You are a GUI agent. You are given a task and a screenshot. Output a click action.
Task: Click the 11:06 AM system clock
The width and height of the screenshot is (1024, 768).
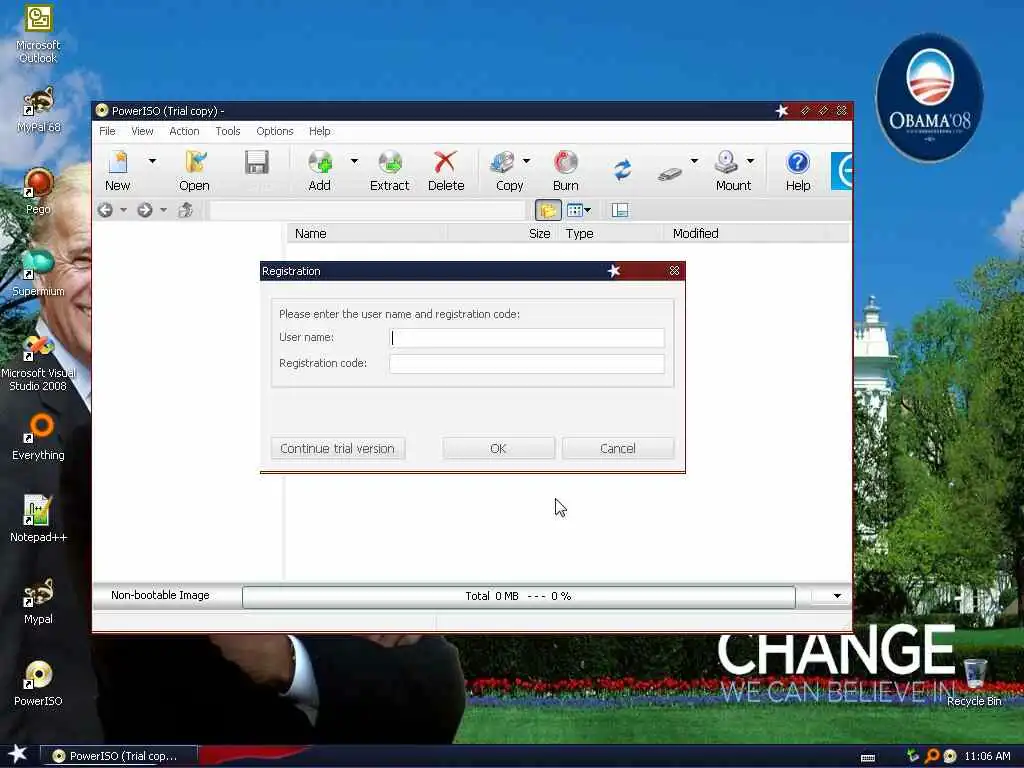[x=987, y=756]
